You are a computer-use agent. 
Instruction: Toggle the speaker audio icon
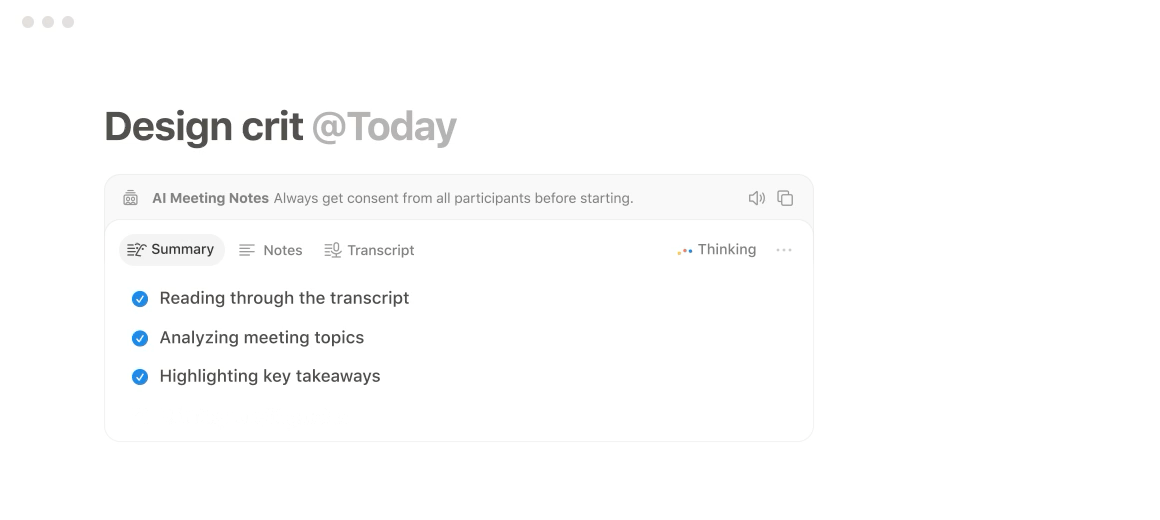756,198
